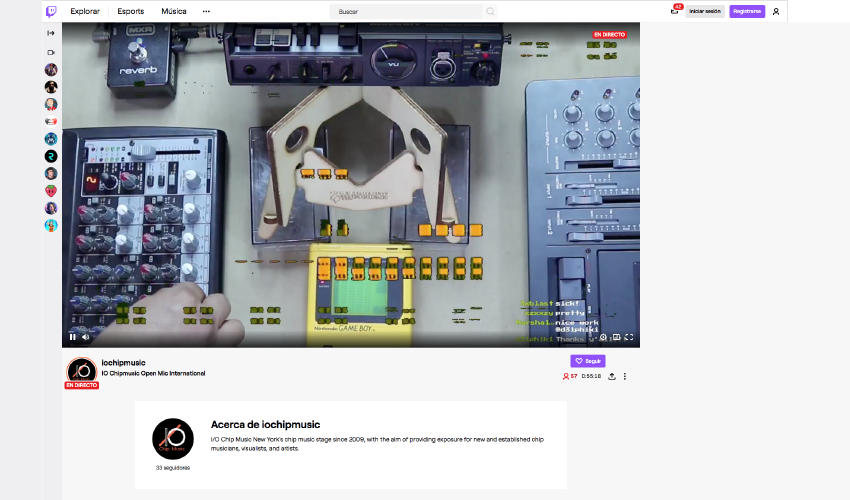
Task: Share the stream using the share icon
Action: [x=611, y=376]
